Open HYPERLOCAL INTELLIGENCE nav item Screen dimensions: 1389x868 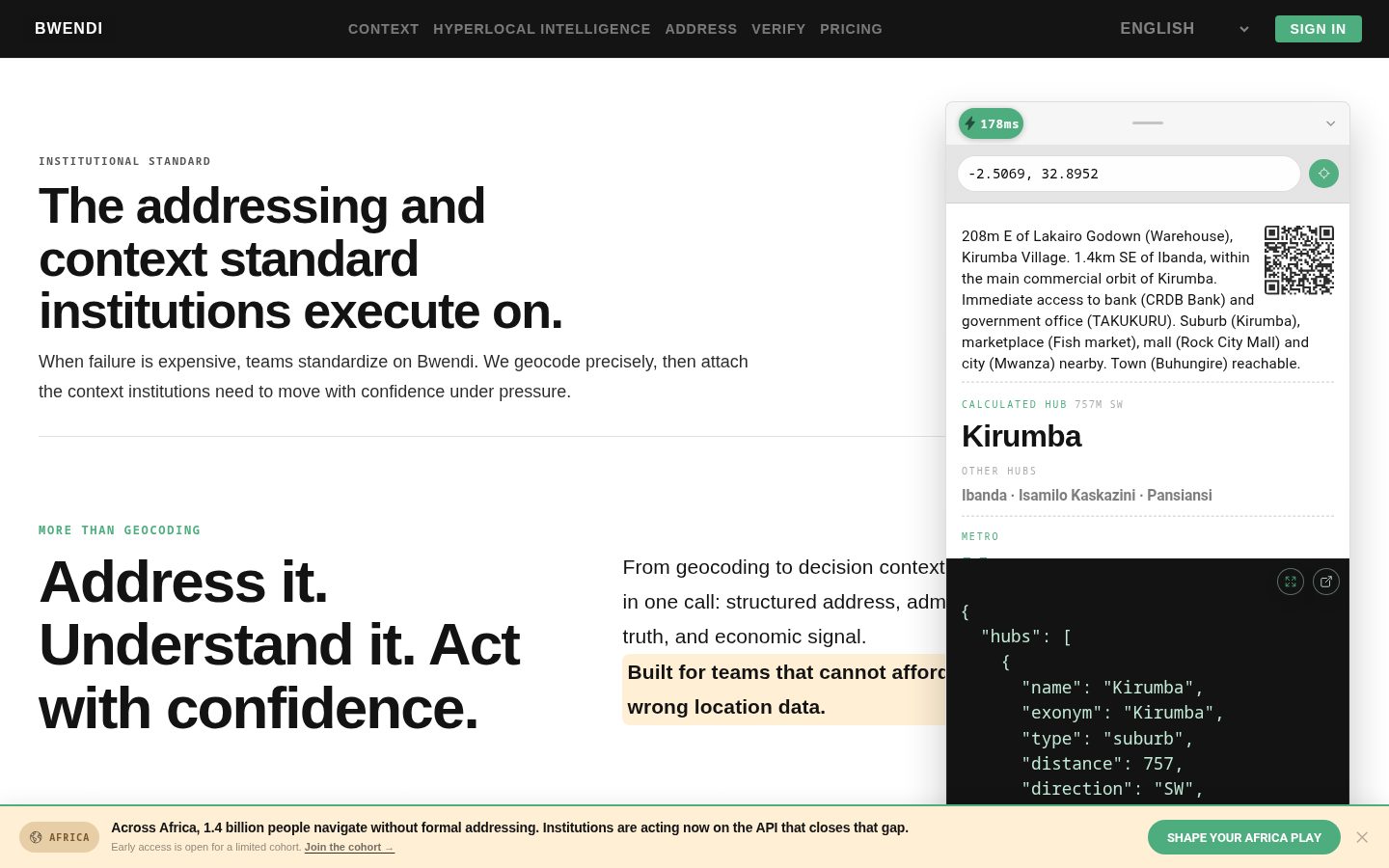(x=542, y=29)
